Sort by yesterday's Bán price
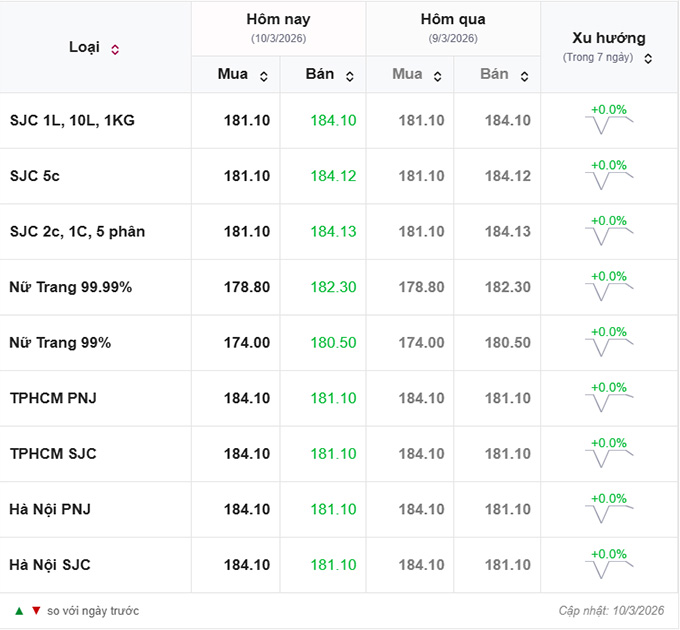Viewport: 680px width, 630px height. 525,76
